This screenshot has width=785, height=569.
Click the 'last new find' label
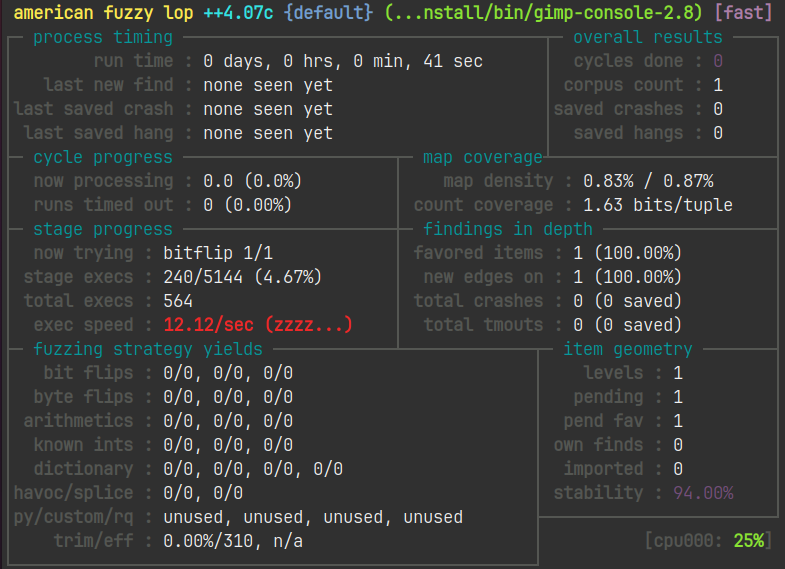[108, 85]
